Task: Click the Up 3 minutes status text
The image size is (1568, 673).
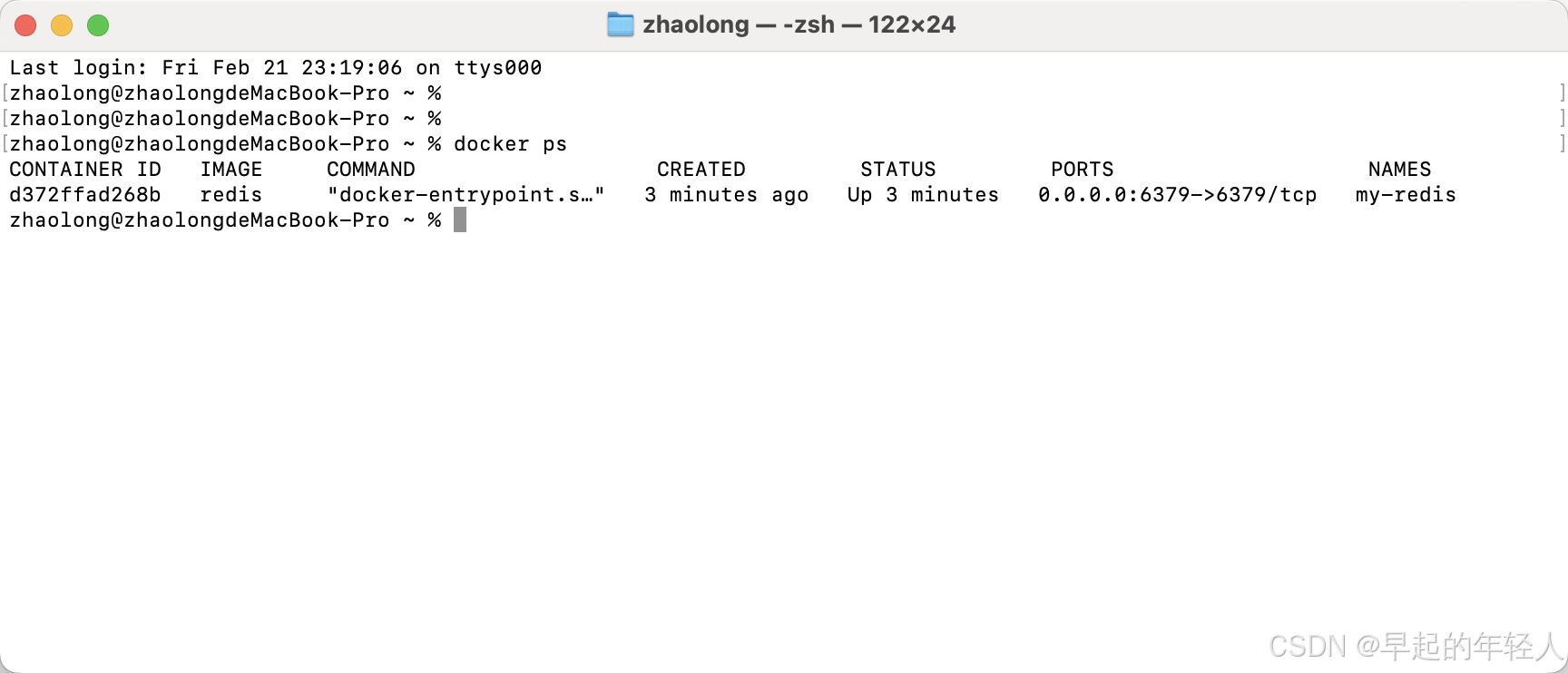Action: click(923, 194)
